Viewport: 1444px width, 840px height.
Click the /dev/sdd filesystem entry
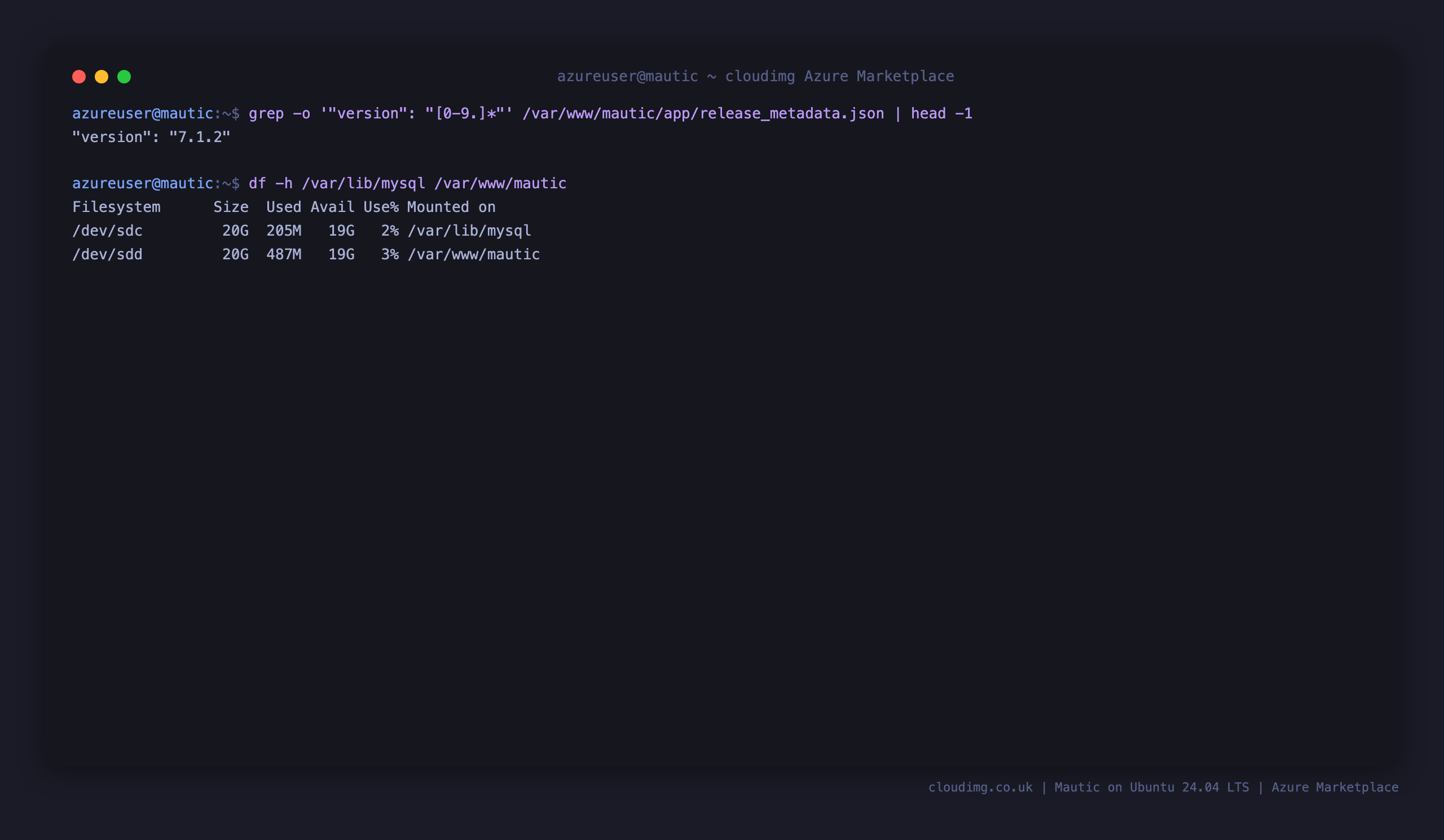107,254
